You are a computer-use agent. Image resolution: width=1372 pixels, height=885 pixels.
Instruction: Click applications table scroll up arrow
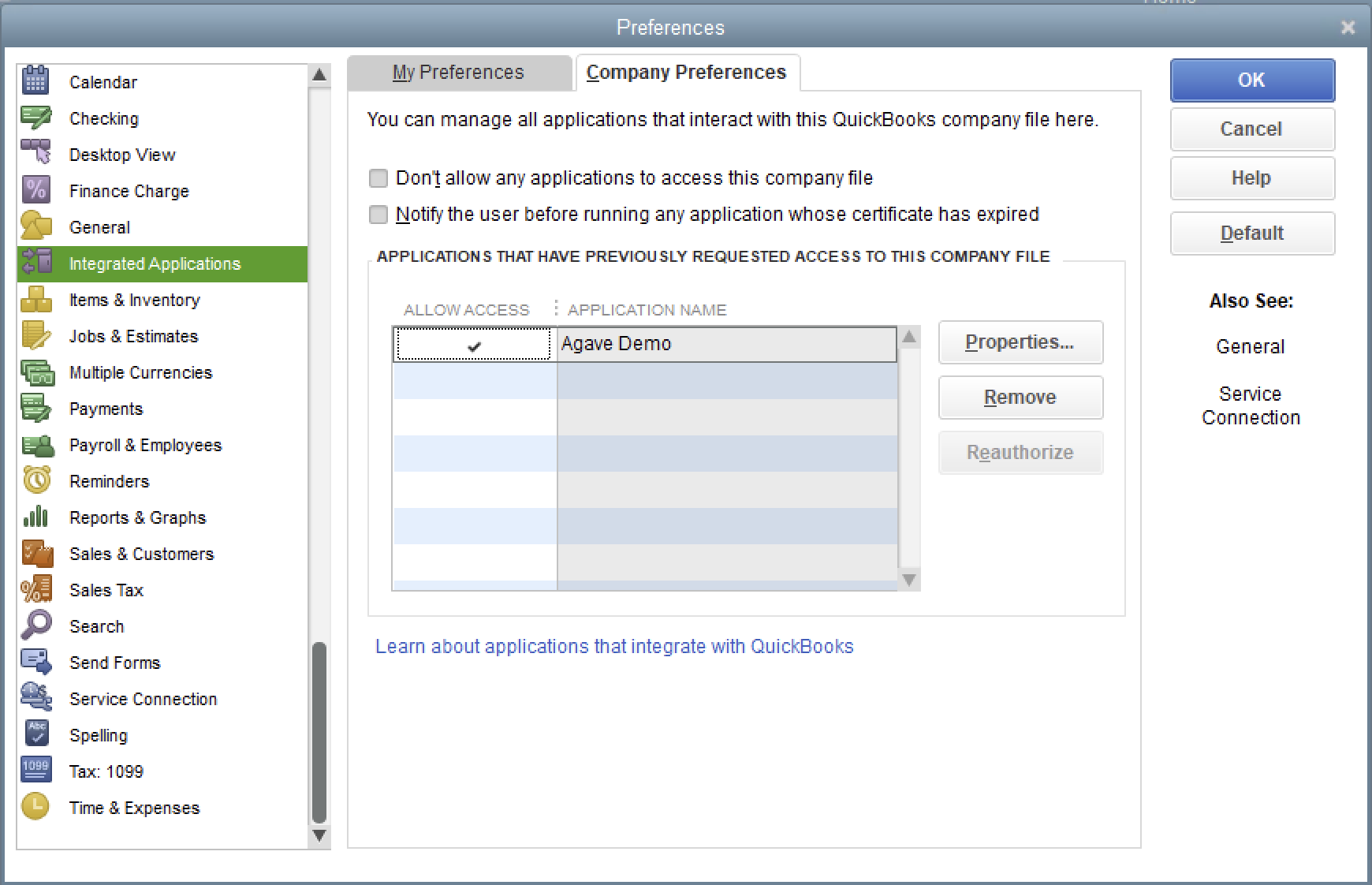pyautogui.click(x=909, y=338)
